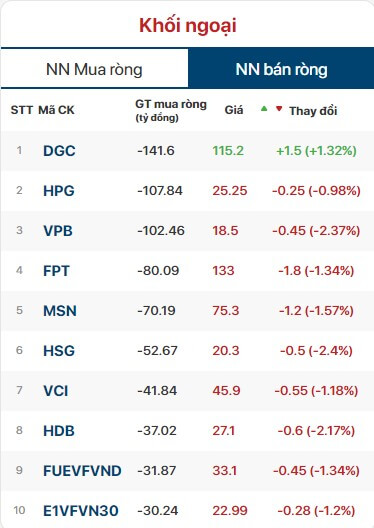This screenshot has width=374, height=528.
Task: Click DGC price value 115.2
Action: [228, 151]
